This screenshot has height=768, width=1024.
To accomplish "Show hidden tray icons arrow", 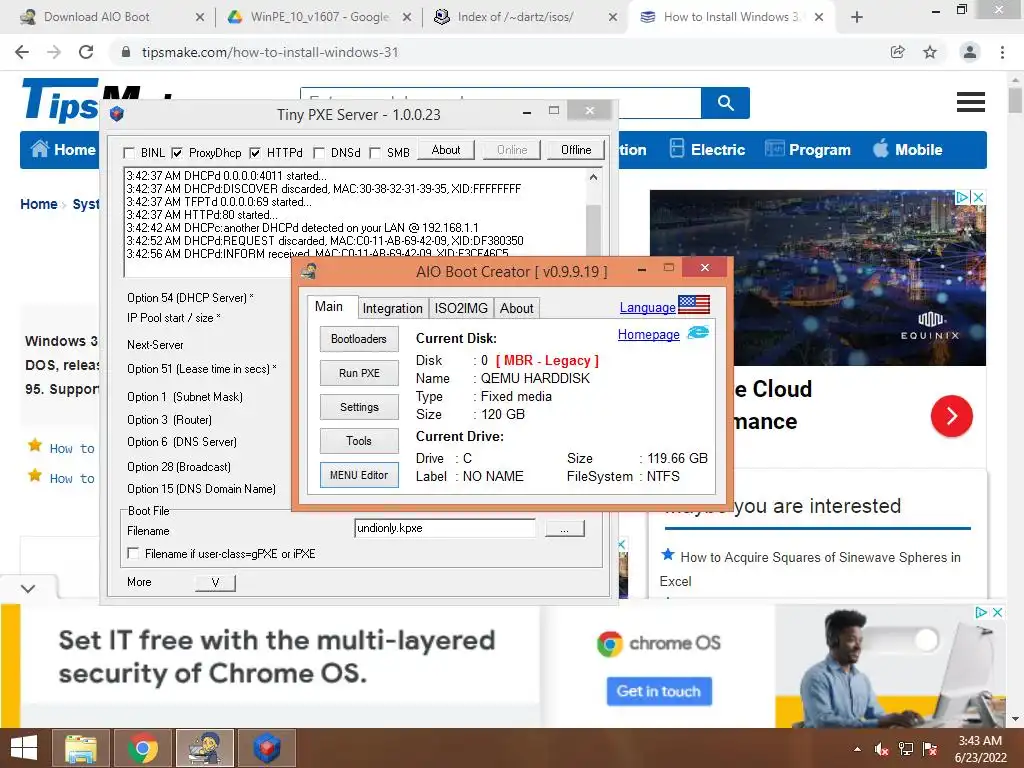I will [857, 749].
